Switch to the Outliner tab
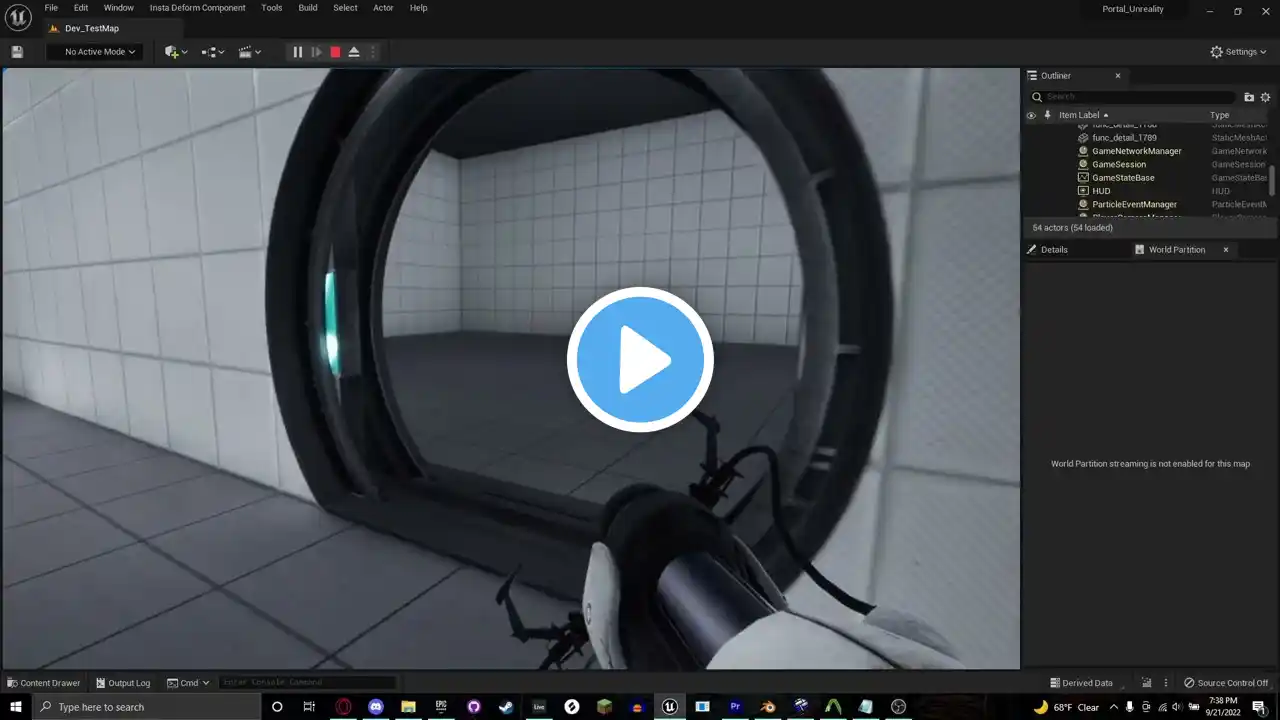The width and height of the screenshot is (1280, 720). click(1056, 76)
